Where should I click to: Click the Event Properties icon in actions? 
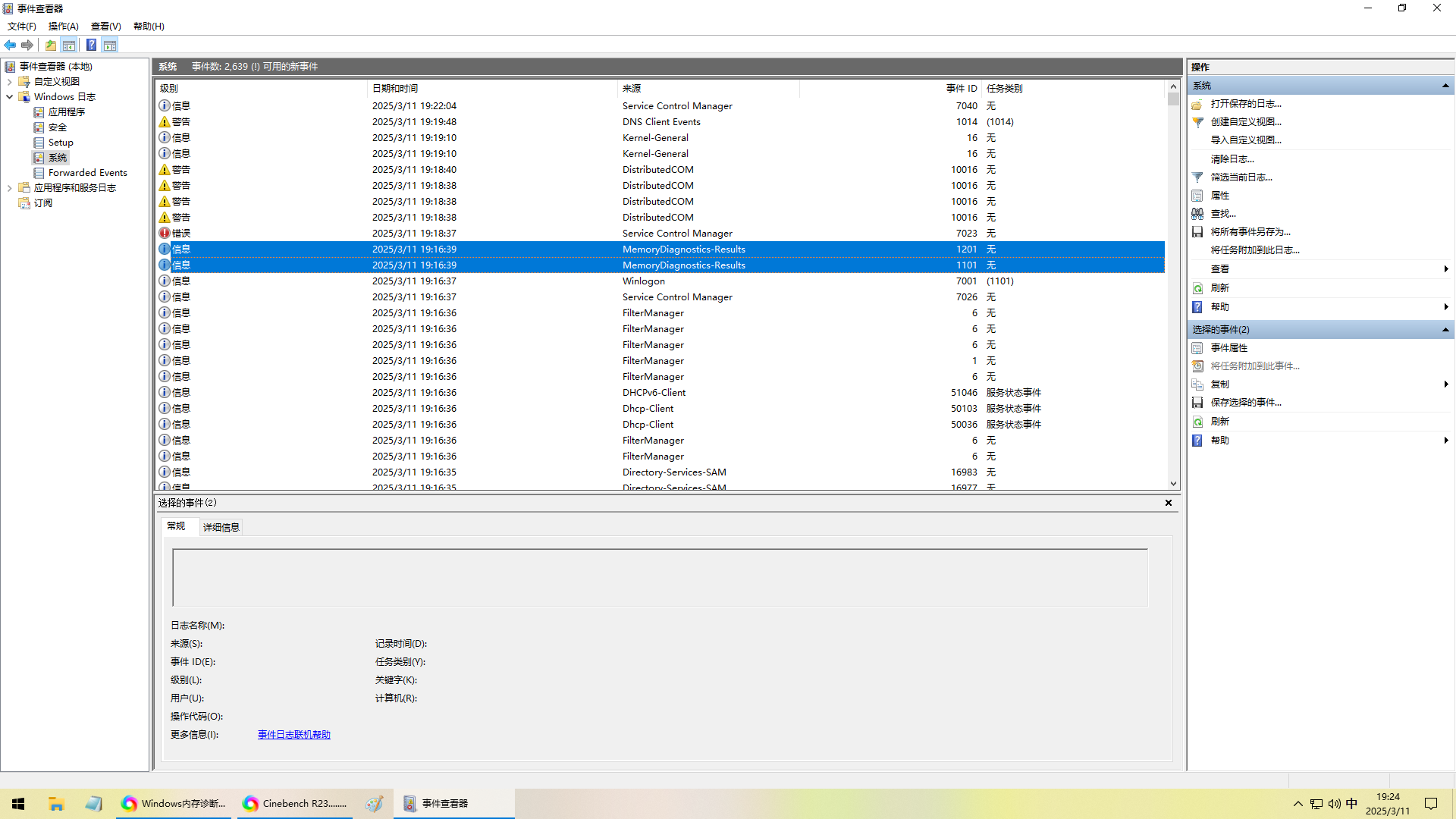(x=1197, y=348)
